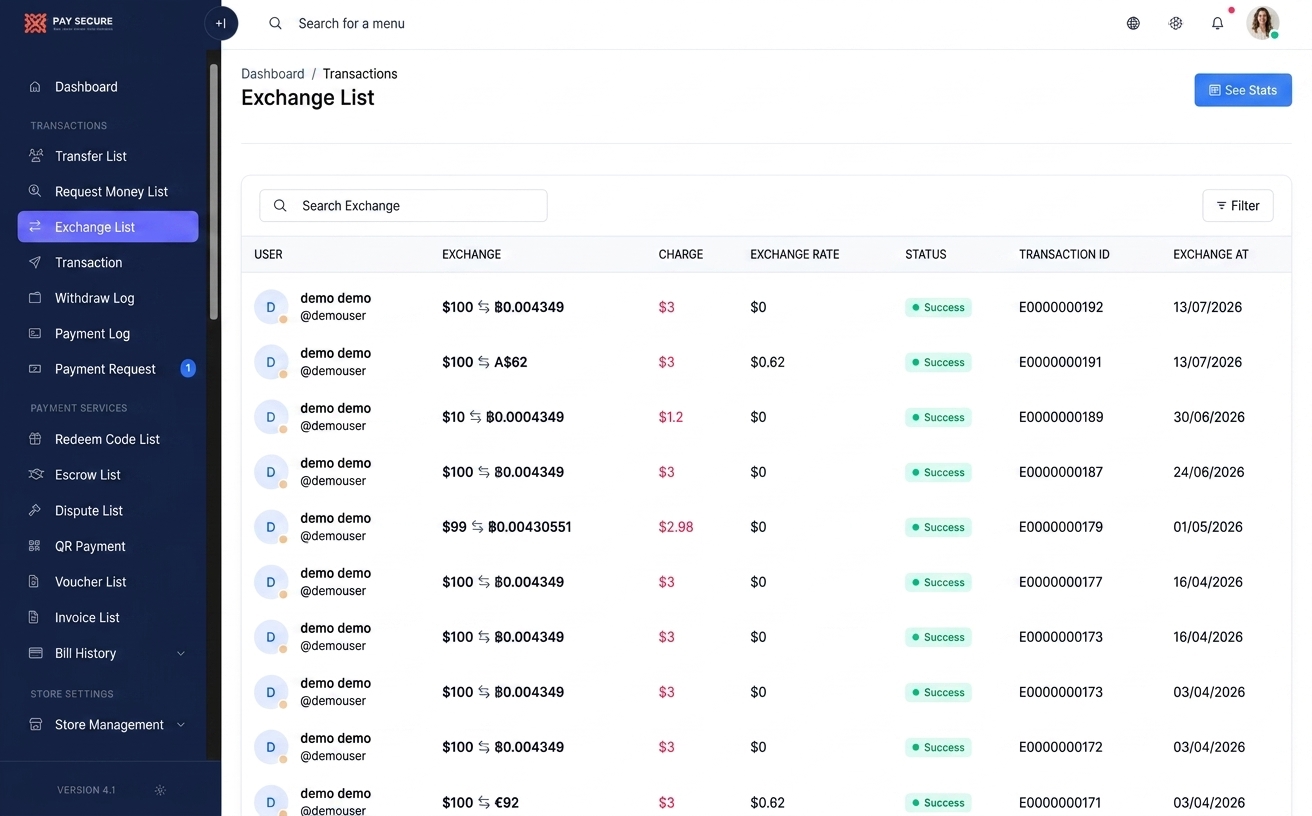Open the Filter options

click(1238, 206)
